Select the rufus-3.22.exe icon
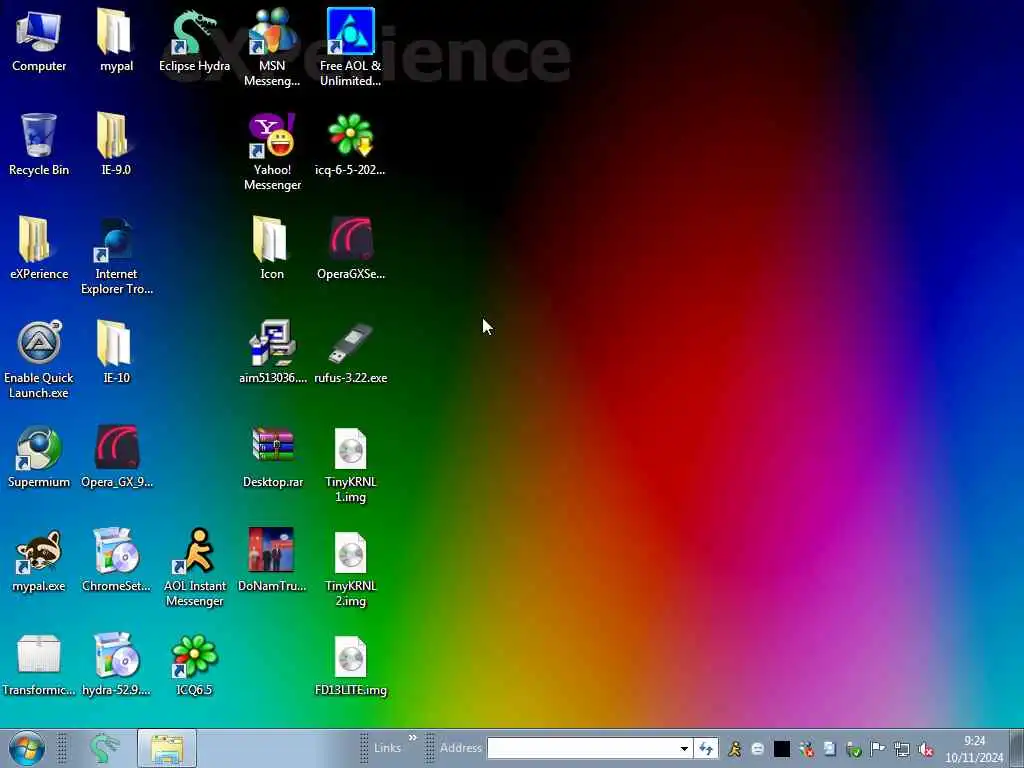 (350, 353)
